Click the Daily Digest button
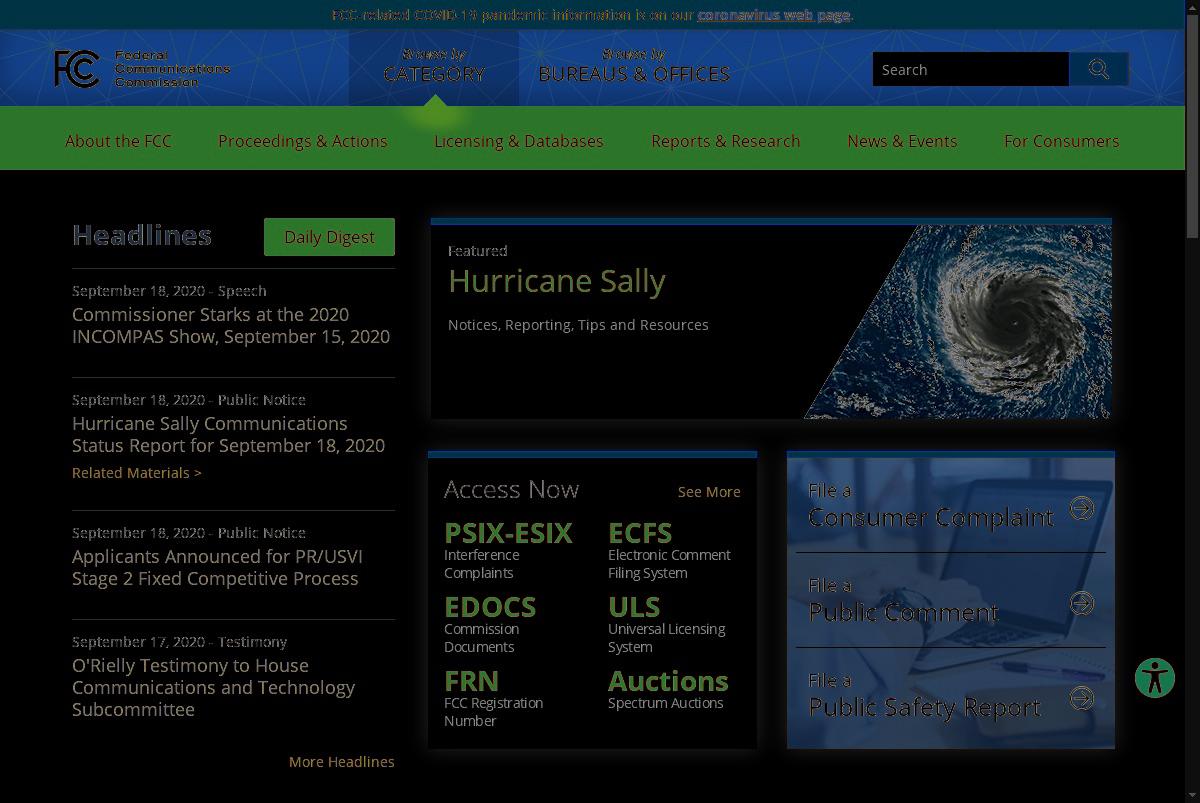This screenshot has height=803, width=1200. [329, 237]
